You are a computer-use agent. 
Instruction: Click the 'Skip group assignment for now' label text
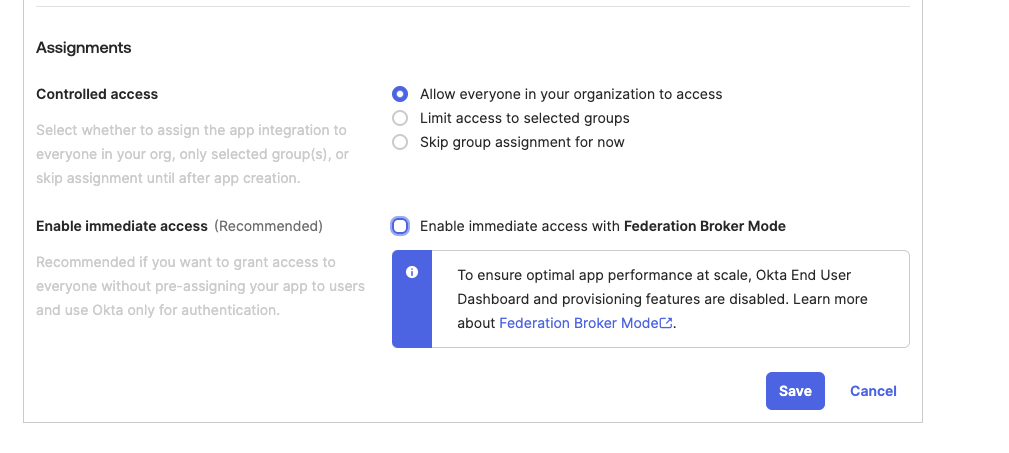522,142
